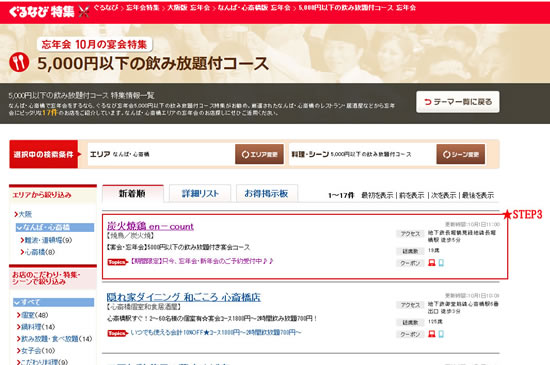Image resolution: width=550 pixels, height=365 pixels.
Task: Click the 選択中の検索条件 red label
Action: tap(43, 154)
